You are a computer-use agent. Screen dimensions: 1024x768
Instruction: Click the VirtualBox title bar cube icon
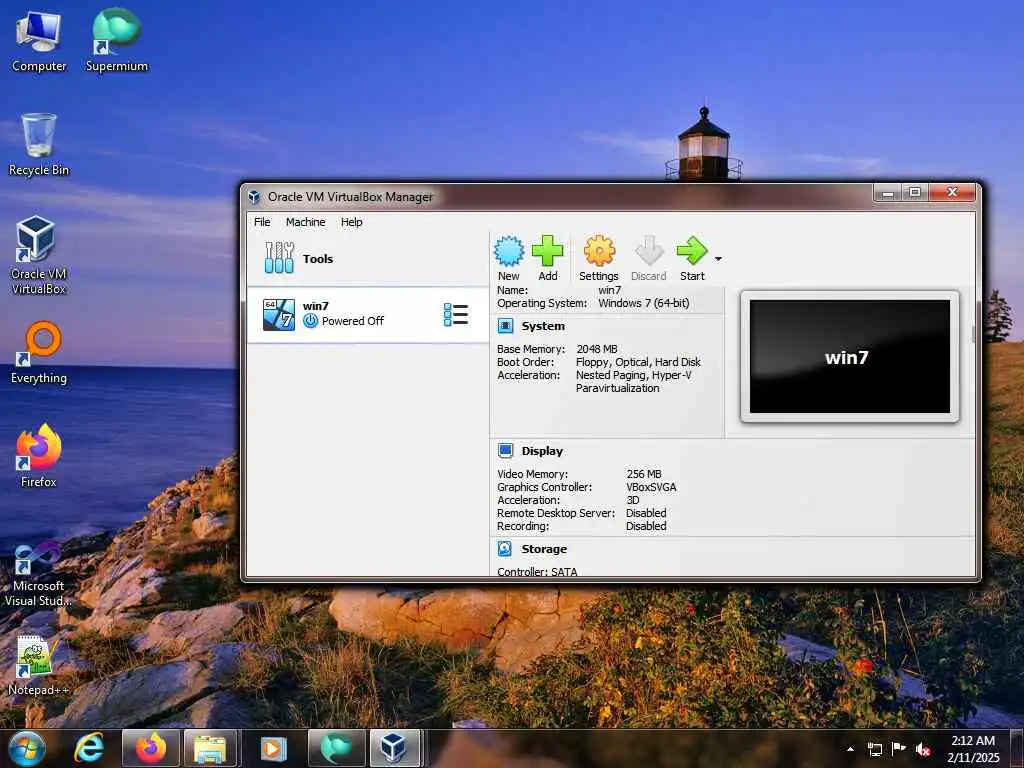pos(255,197)
